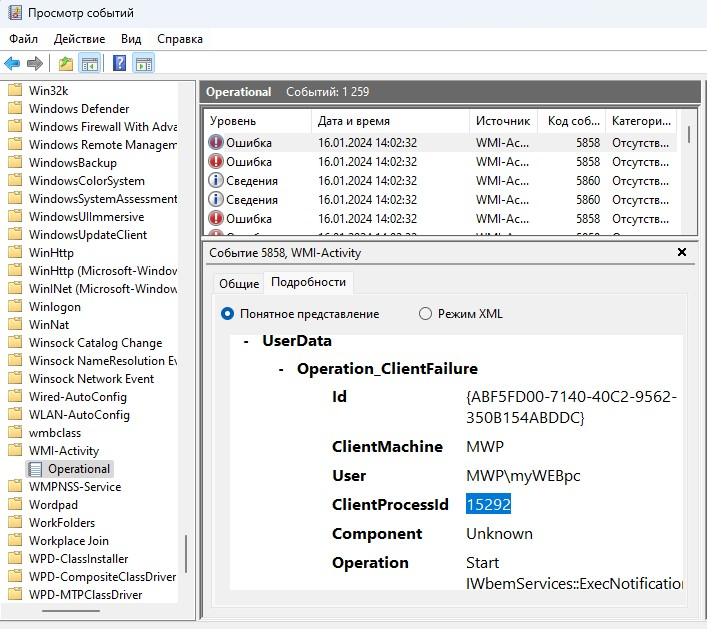
Task: Click the ClientMachine value MWP
Action: (485, 446)
